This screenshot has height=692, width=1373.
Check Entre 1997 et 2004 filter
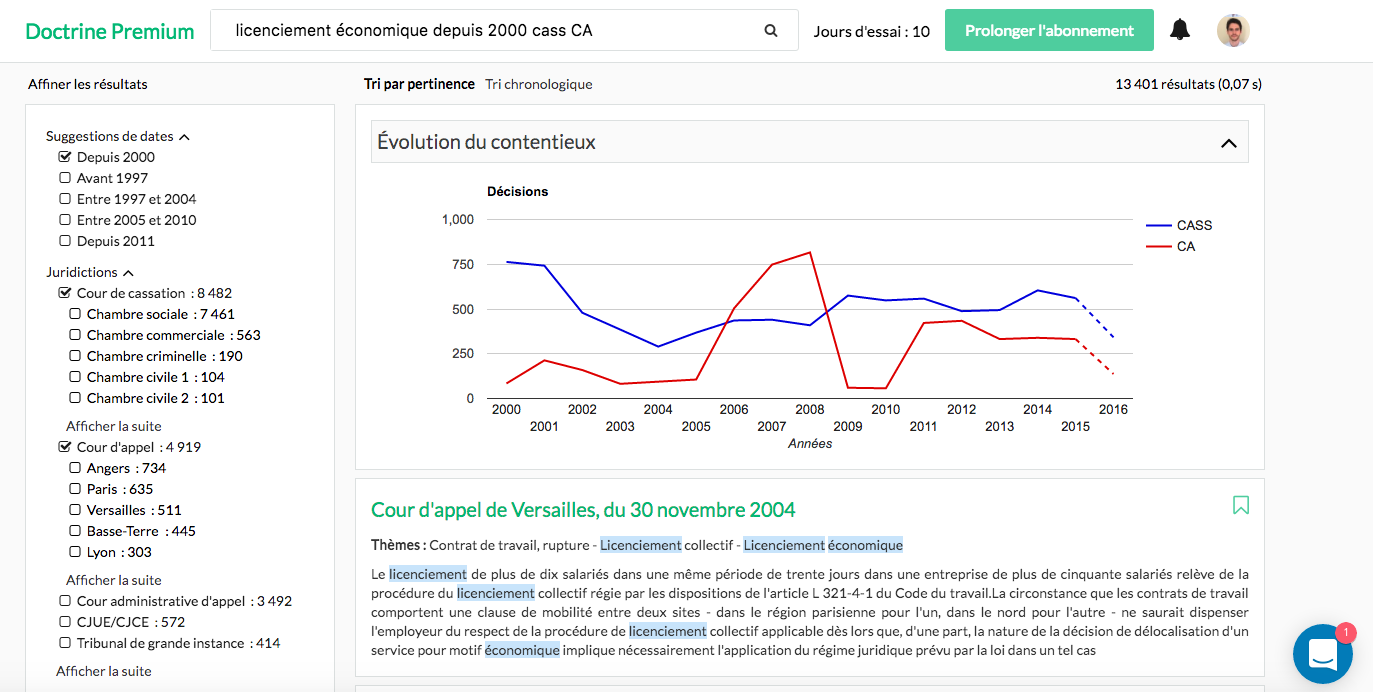pyautogui.click(x=65, y=199)
